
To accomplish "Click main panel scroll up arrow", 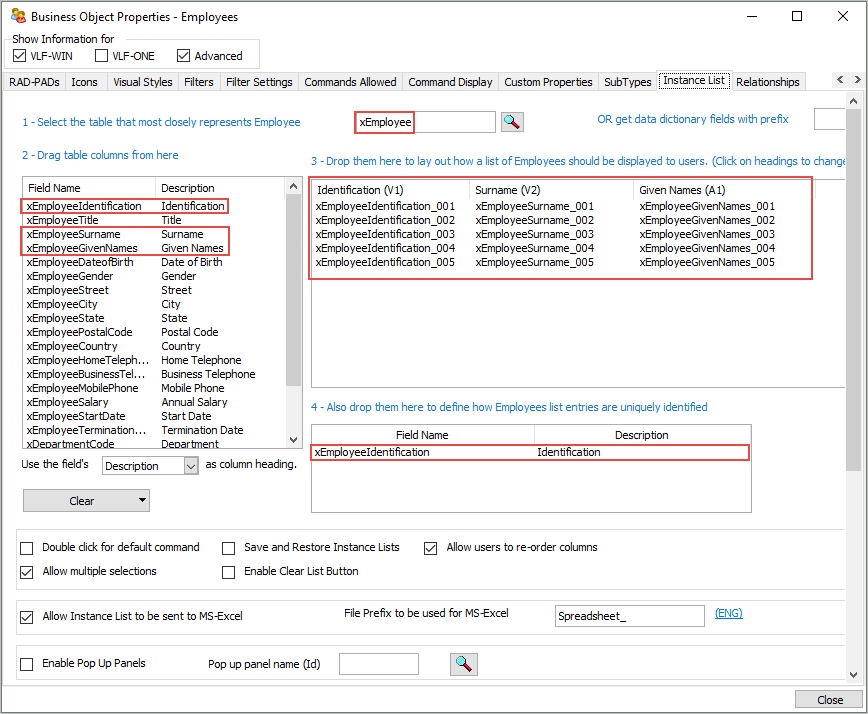I will 853,101.
